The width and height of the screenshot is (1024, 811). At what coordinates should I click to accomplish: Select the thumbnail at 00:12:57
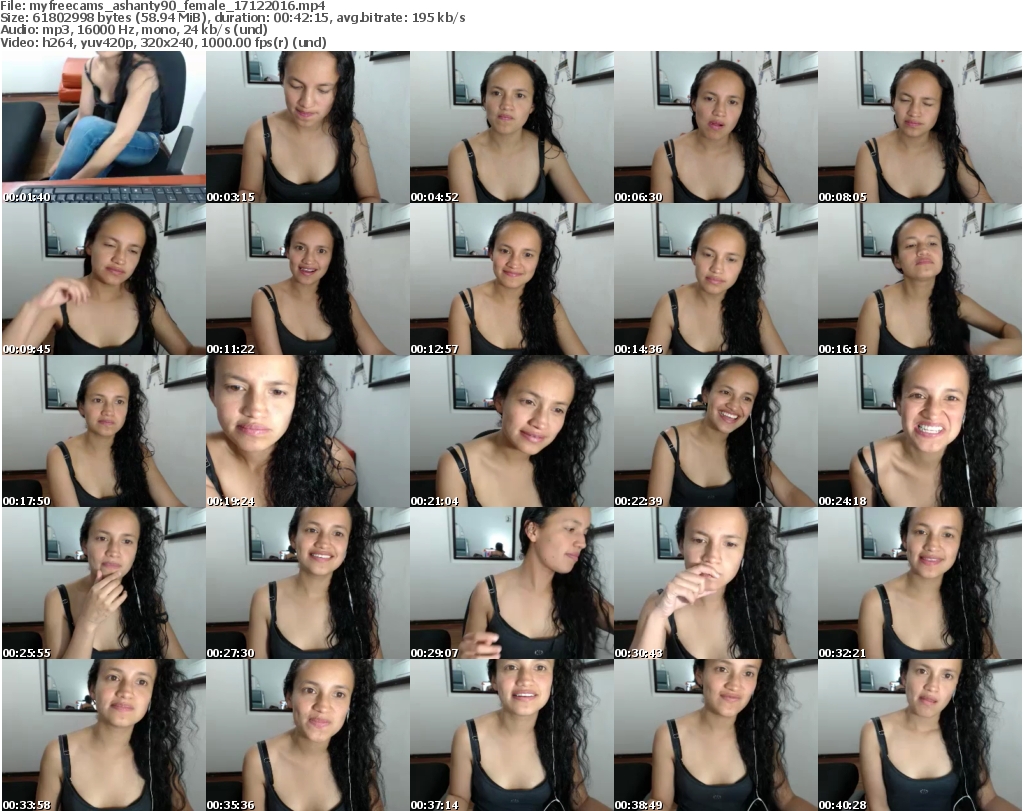coord(512,279)
